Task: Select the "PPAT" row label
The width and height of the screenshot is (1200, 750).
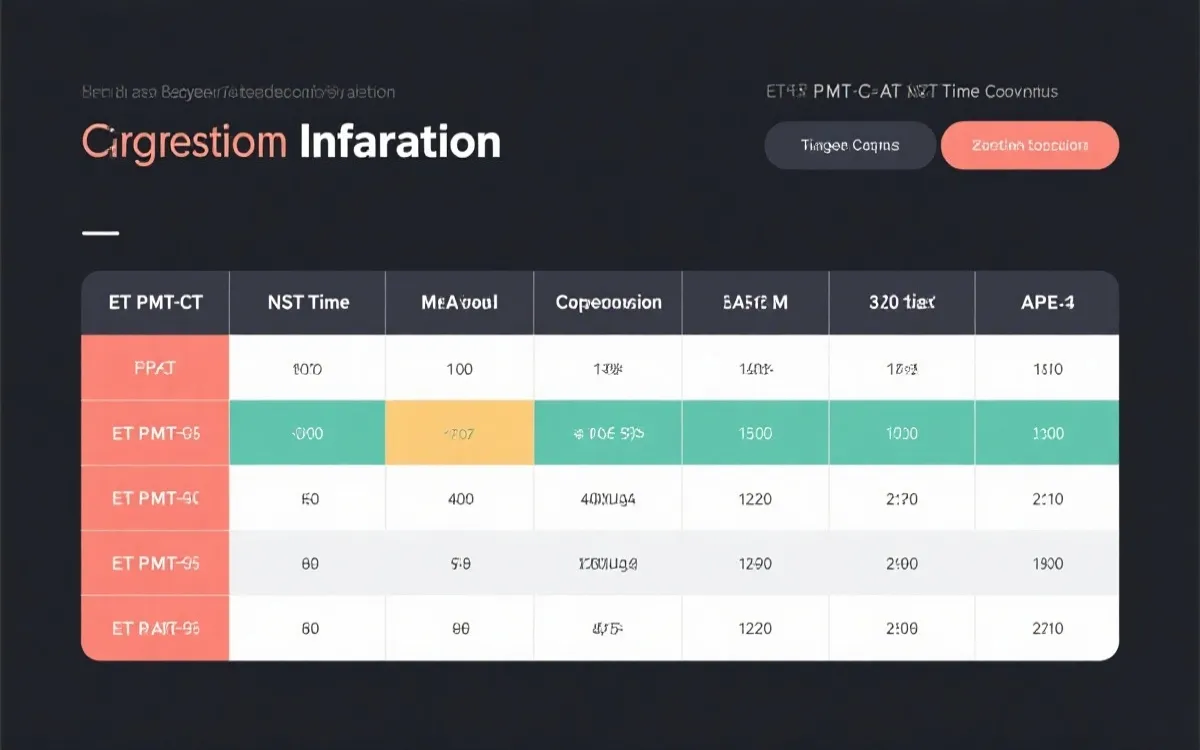Action: [x=155, y=368]
